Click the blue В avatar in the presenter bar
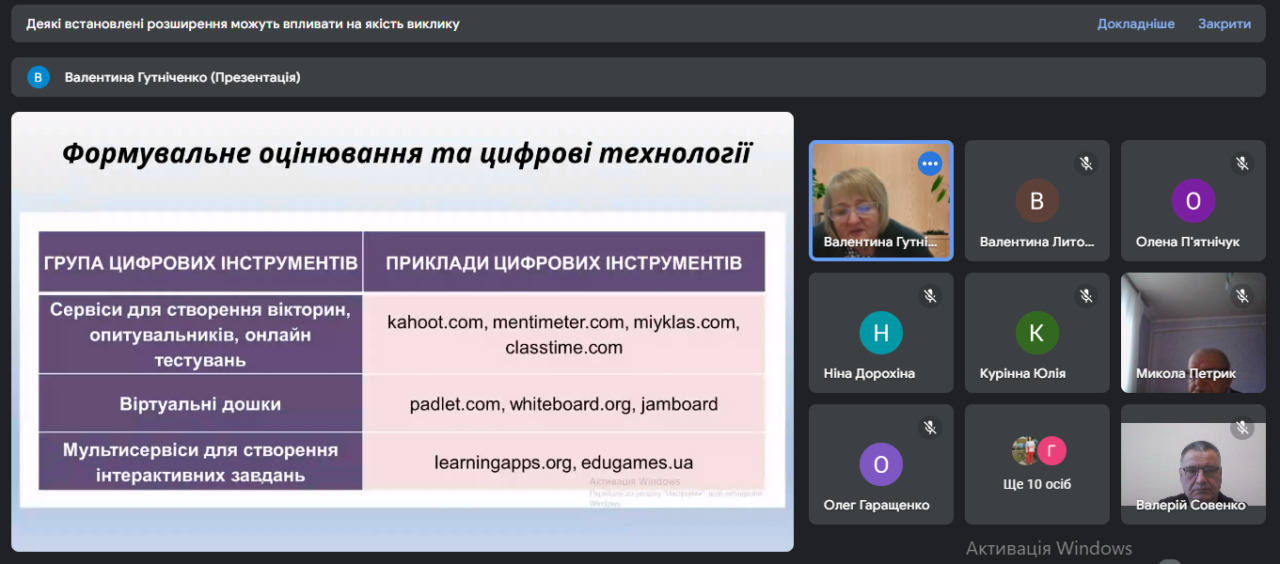 [39, 77]
